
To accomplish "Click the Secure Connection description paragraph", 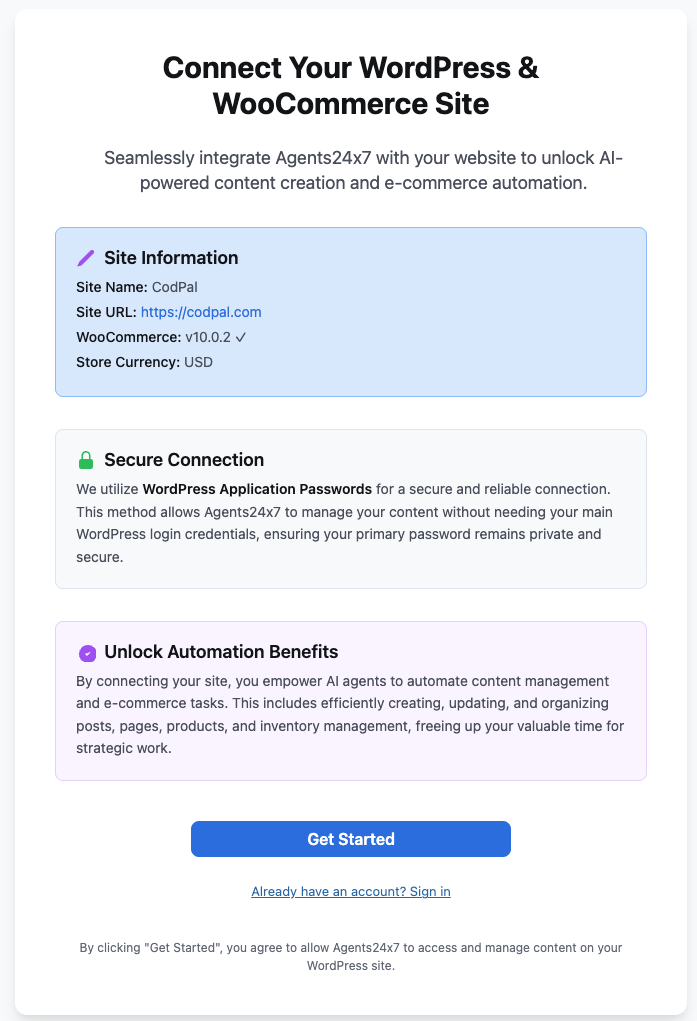I will 350,523.
